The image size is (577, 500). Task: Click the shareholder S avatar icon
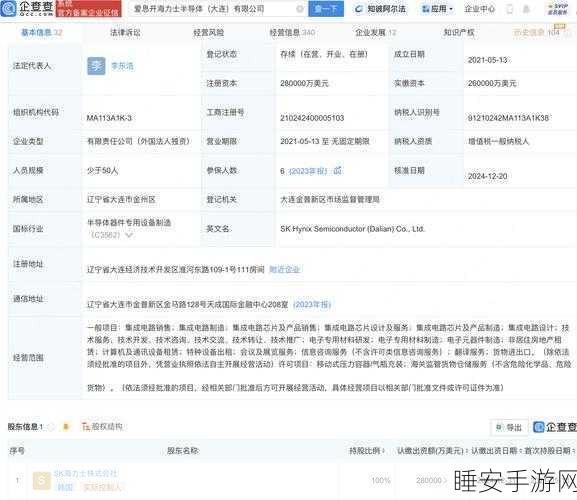coord(42,481)
